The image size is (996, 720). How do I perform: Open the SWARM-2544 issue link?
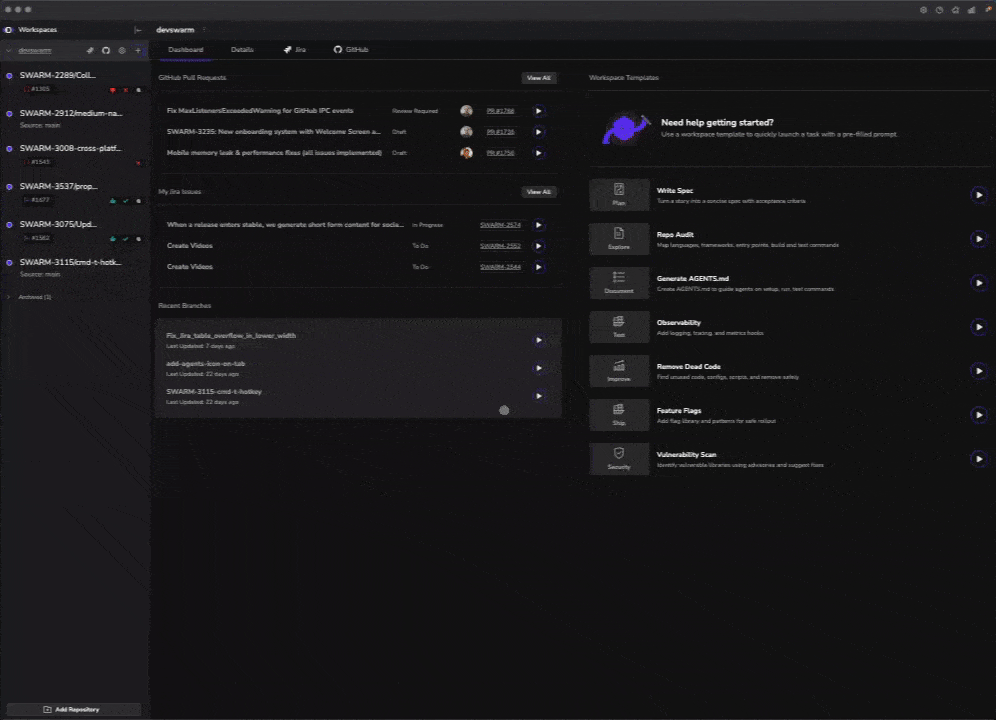501,267
